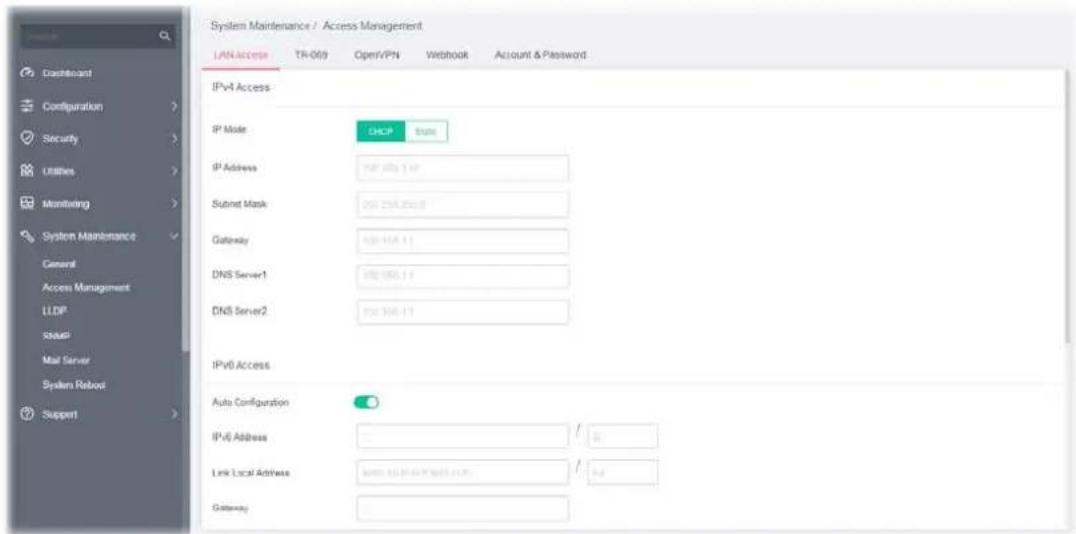Click the System Maintenance wrench icon
Image resolution: width=1076 pixels, height=534 pixels.
[29, 236]
